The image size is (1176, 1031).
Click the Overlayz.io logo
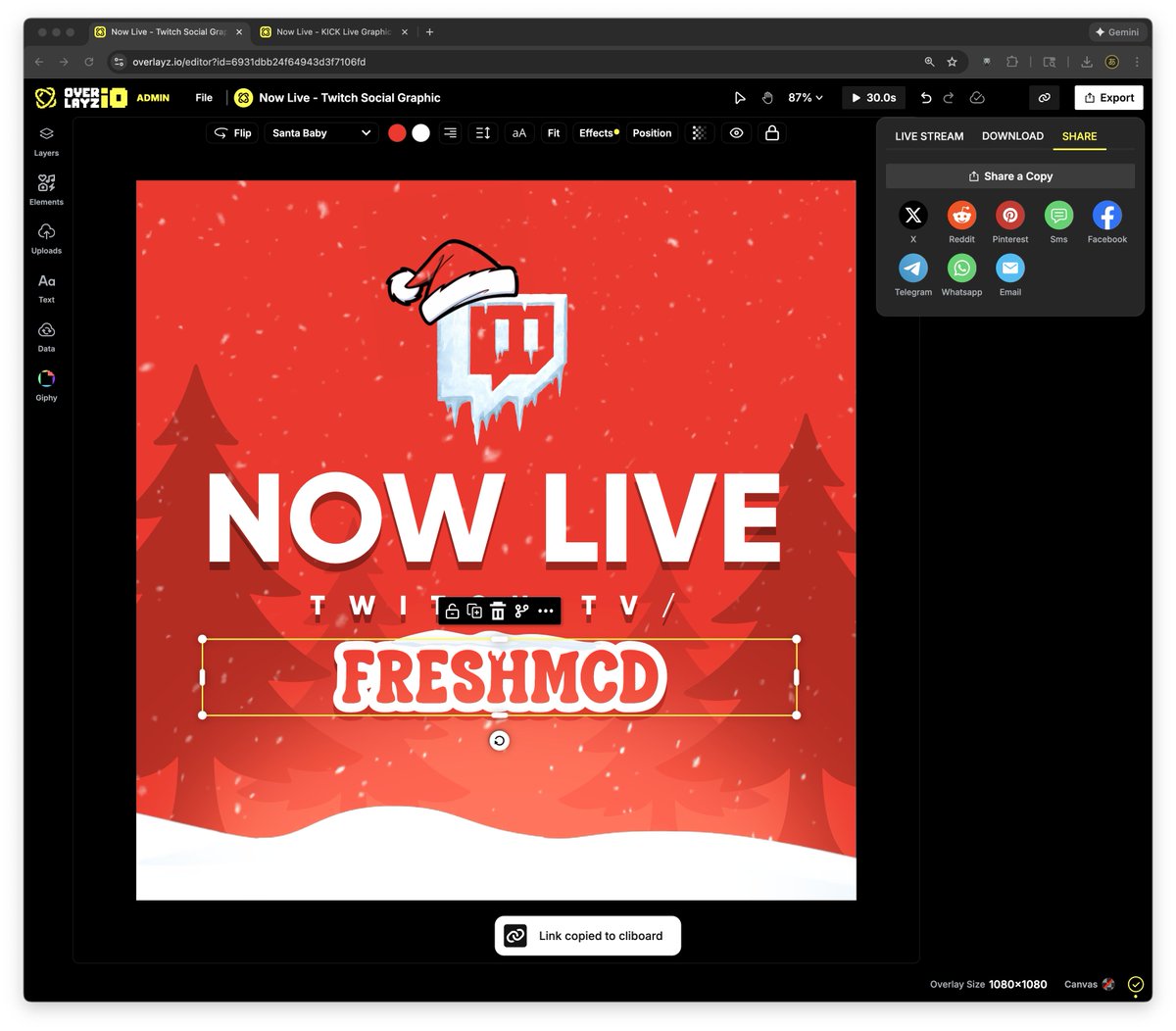click(x=80, y=98)
